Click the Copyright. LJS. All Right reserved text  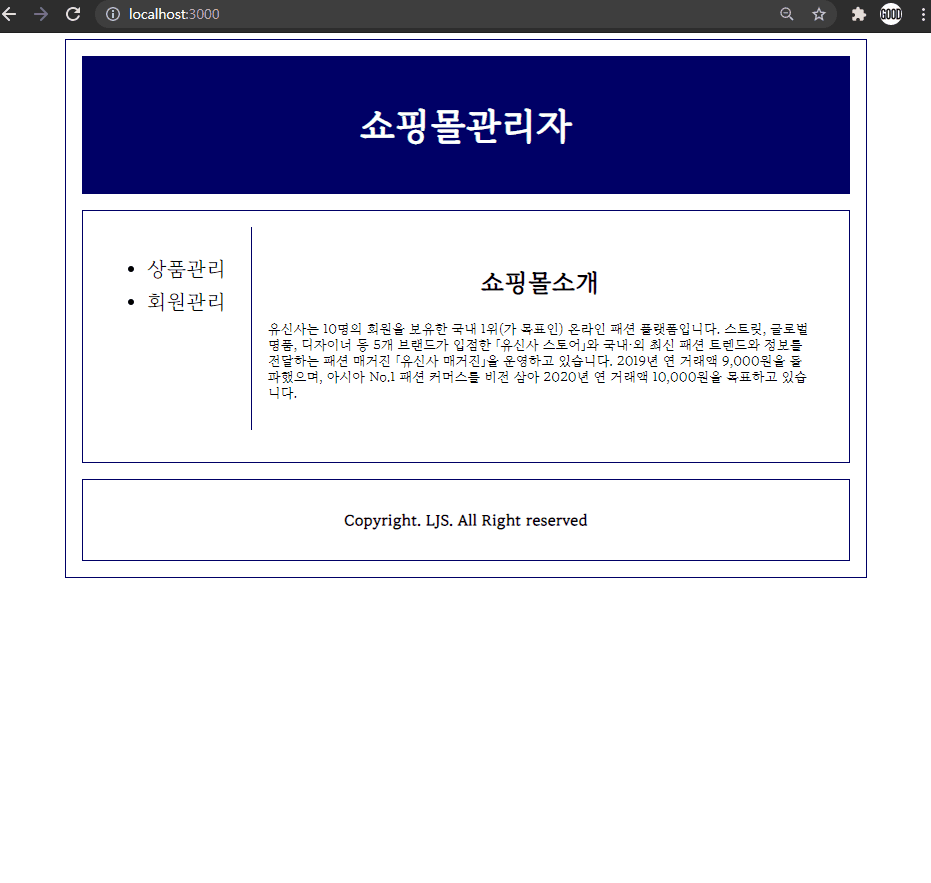(x=466, y=521)
